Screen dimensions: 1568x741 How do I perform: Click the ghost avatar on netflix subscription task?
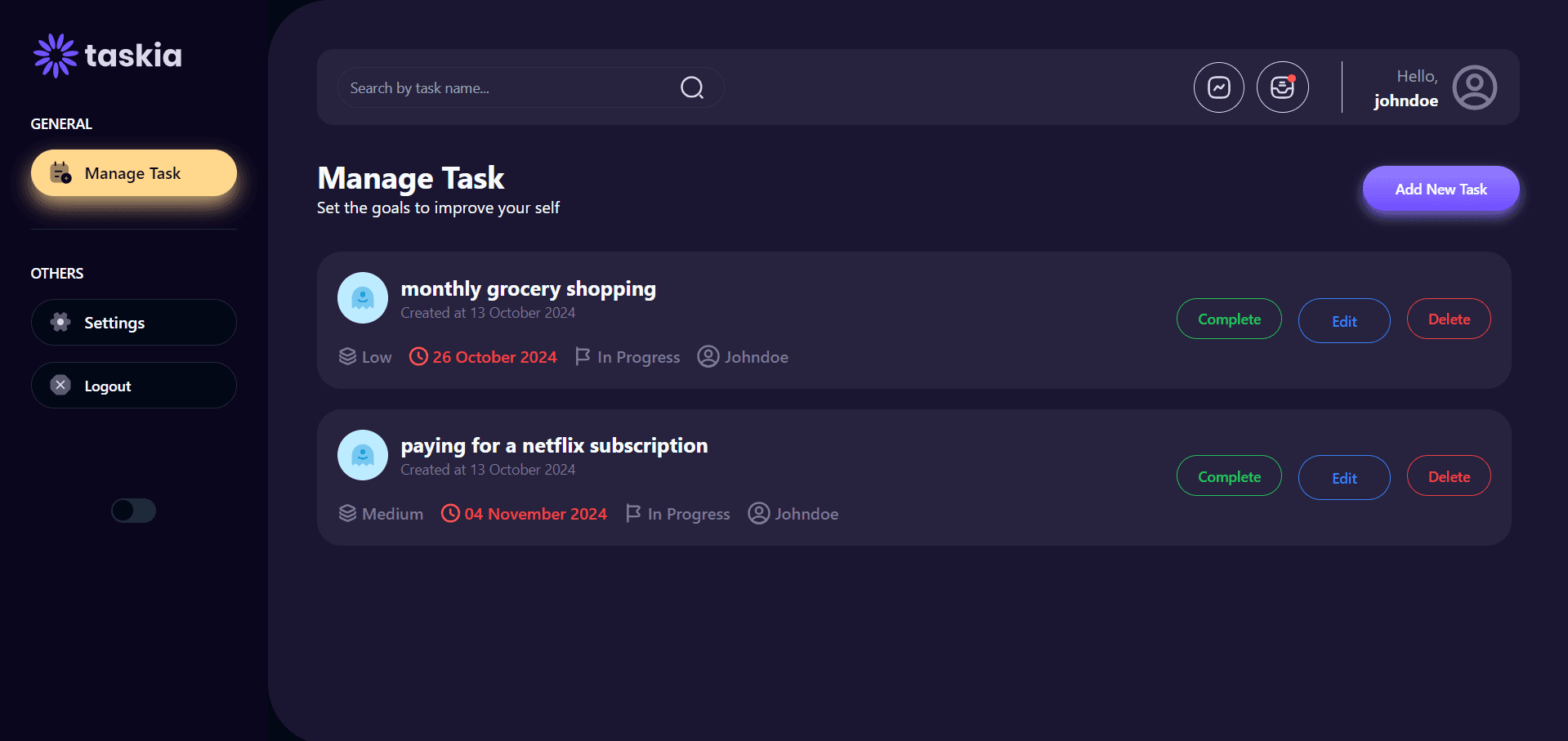click(x=362, y=454)
